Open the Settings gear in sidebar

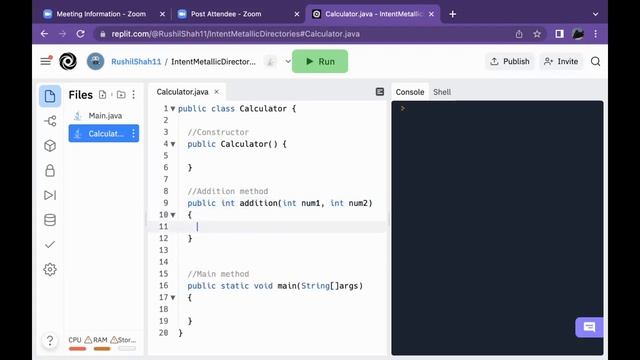coord(50,269)
